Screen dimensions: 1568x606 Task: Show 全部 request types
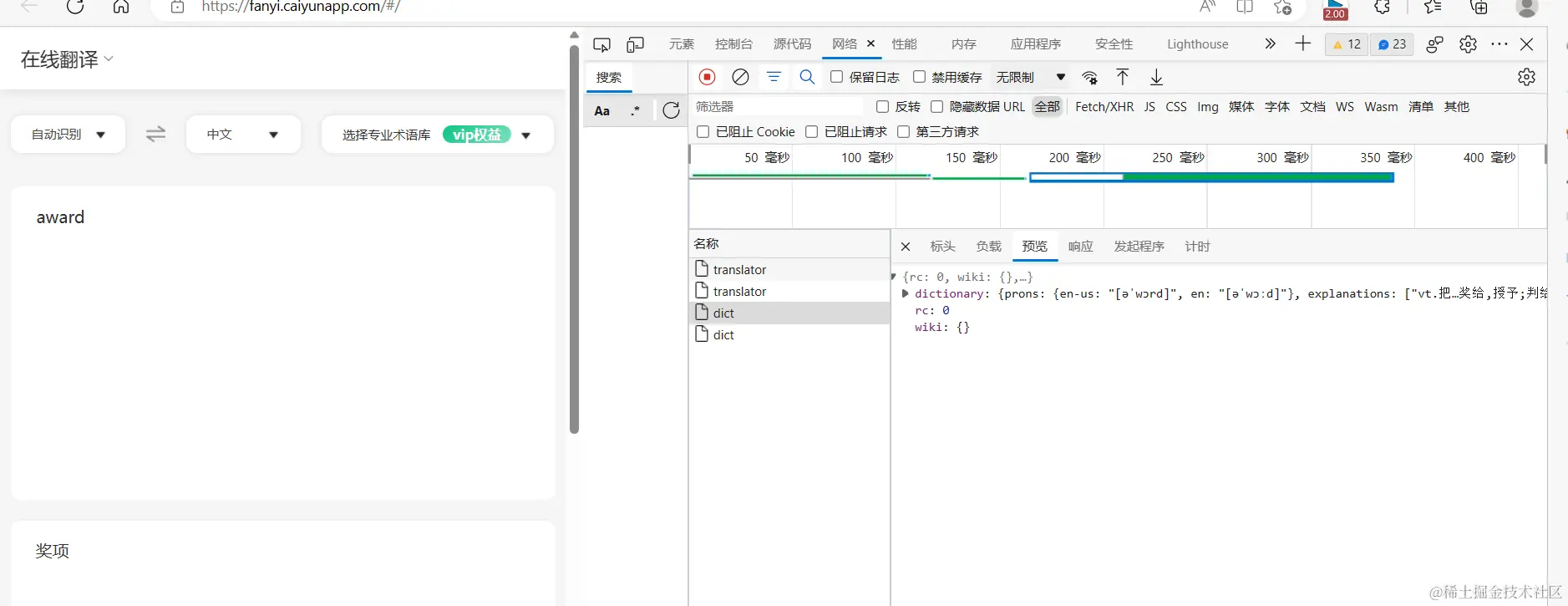1047,107
